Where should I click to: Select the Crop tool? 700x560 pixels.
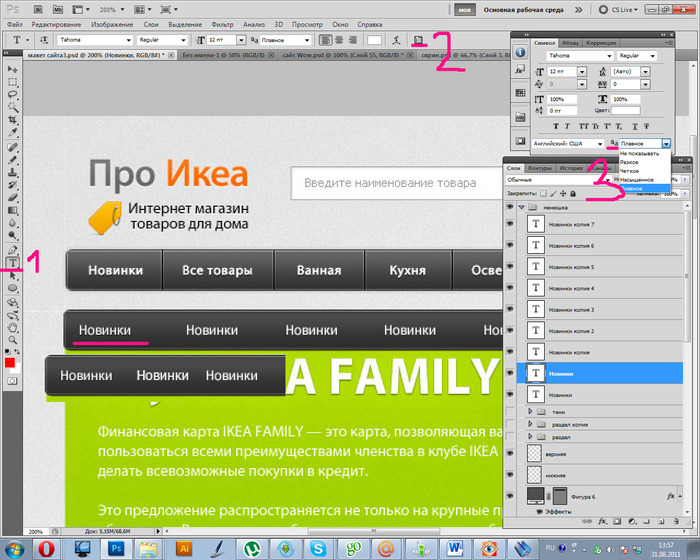pos(12,120)
